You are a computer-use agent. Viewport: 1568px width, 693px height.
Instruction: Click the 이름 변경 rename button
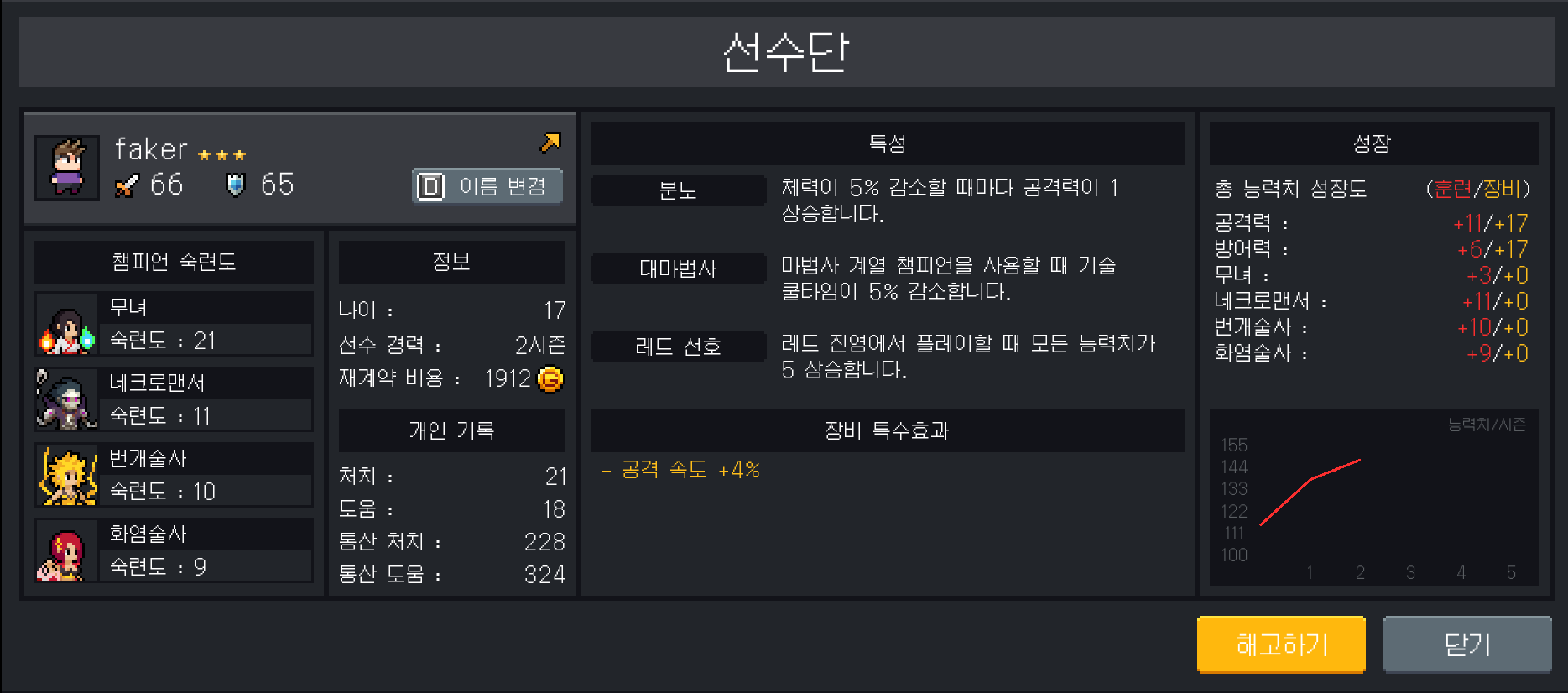(487, 186)
